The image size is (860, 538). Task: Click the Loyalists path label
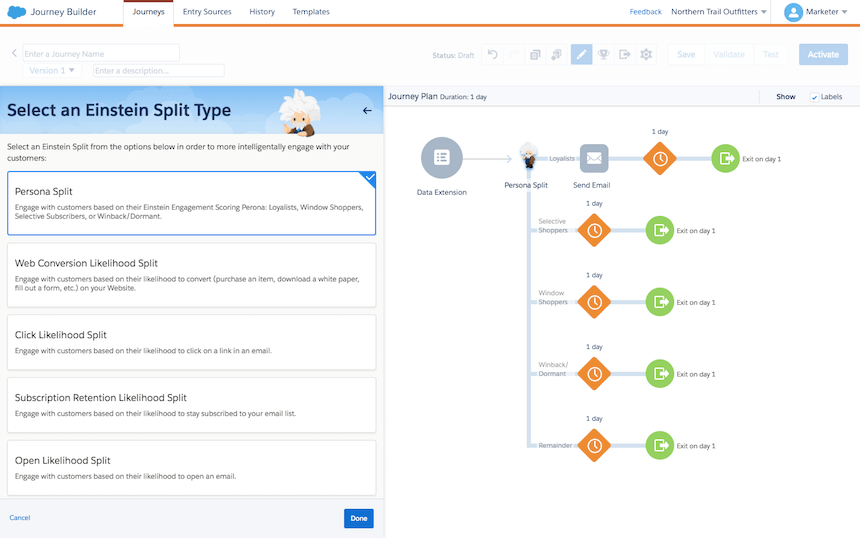click(562, 158)
